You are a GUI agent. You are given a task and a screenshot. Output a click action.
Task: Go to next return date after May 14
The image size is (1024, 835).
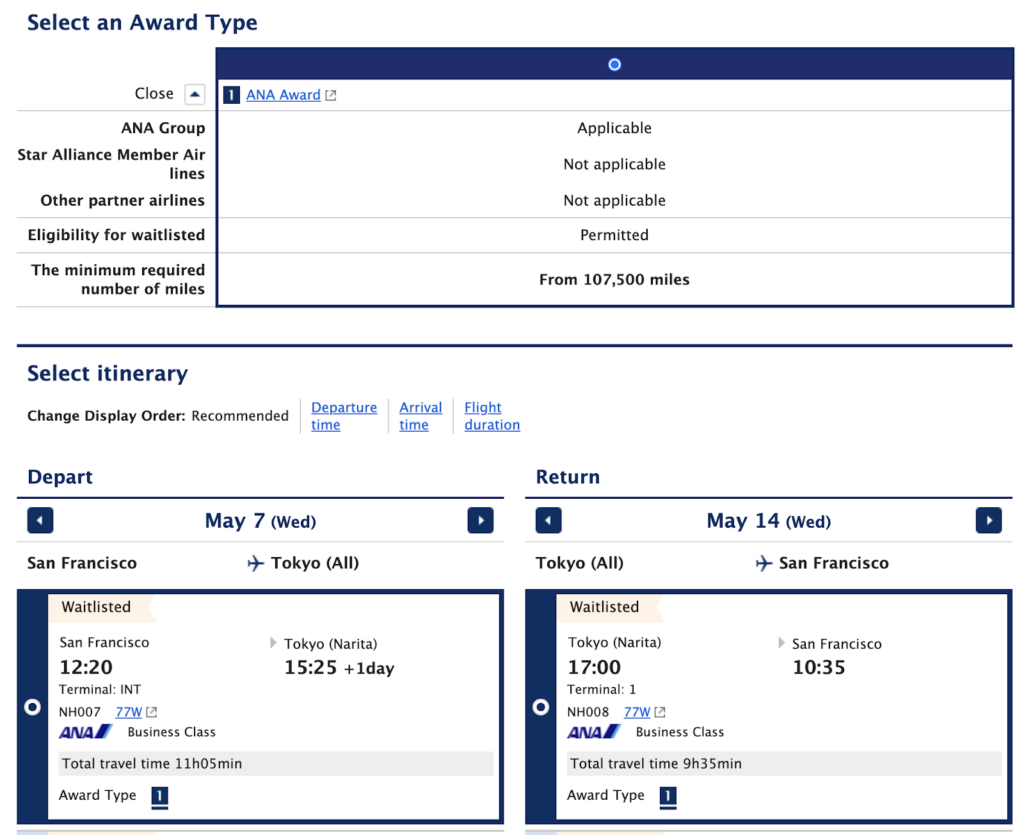[x=988, y=520]
